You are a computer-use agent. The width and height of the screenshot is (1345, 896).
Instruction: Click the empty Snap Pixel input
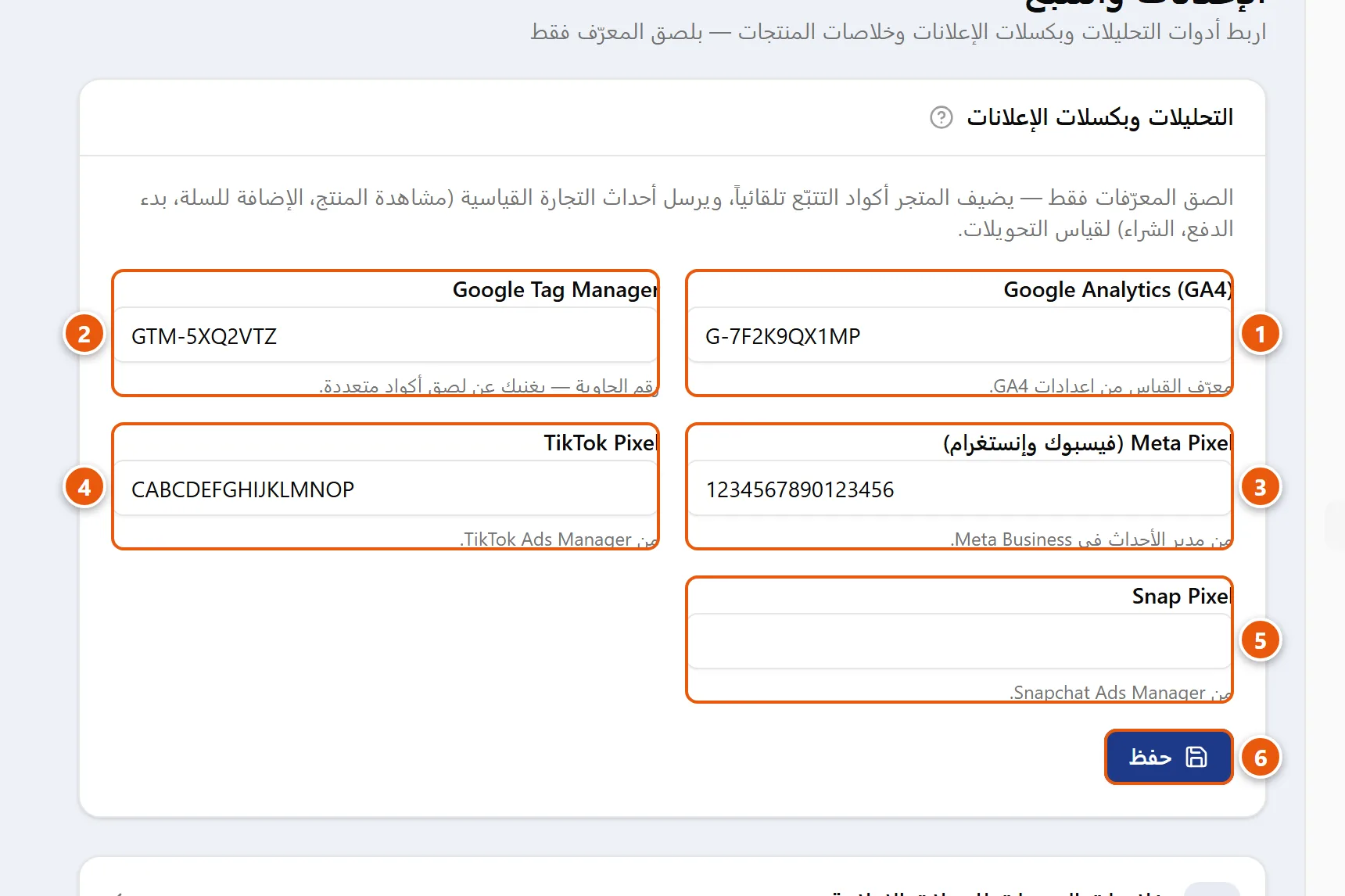[x=959, y=642]
